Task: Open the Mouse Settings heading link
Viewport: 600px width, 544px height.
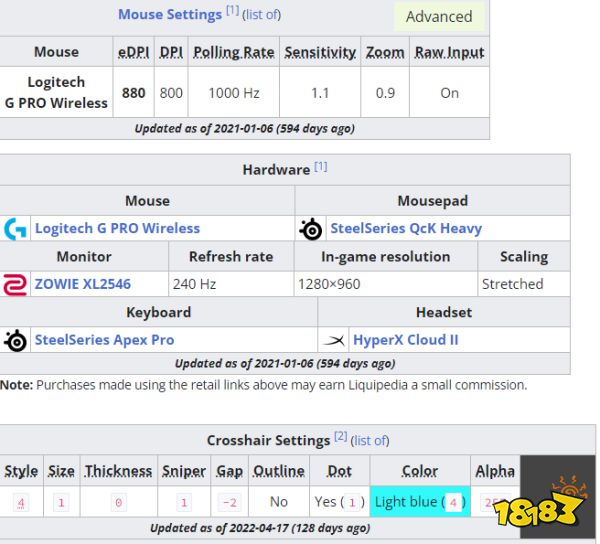Action: (x=170, y=15)
